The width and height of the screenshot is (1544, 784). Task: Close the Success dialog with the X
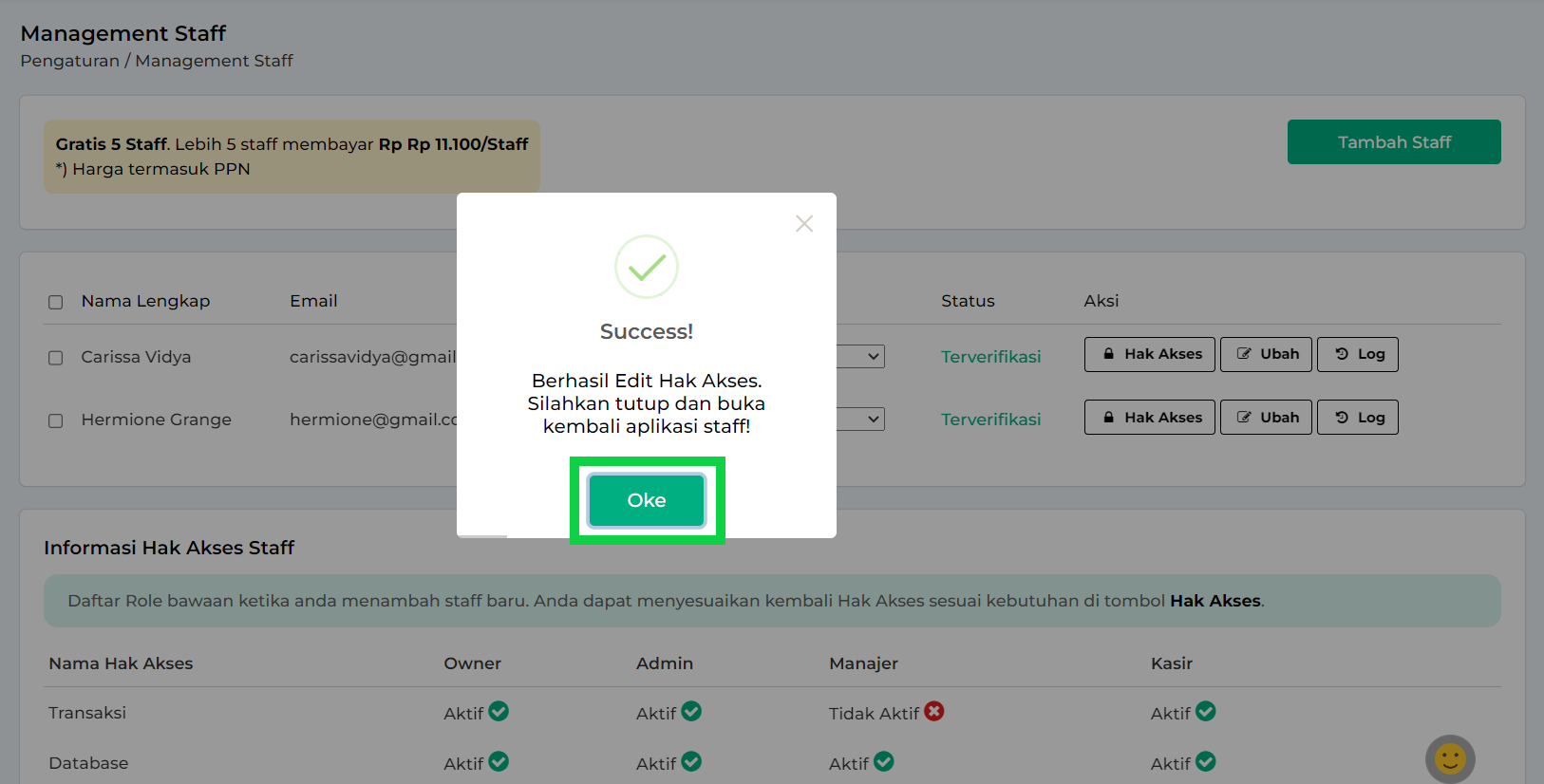804,224
